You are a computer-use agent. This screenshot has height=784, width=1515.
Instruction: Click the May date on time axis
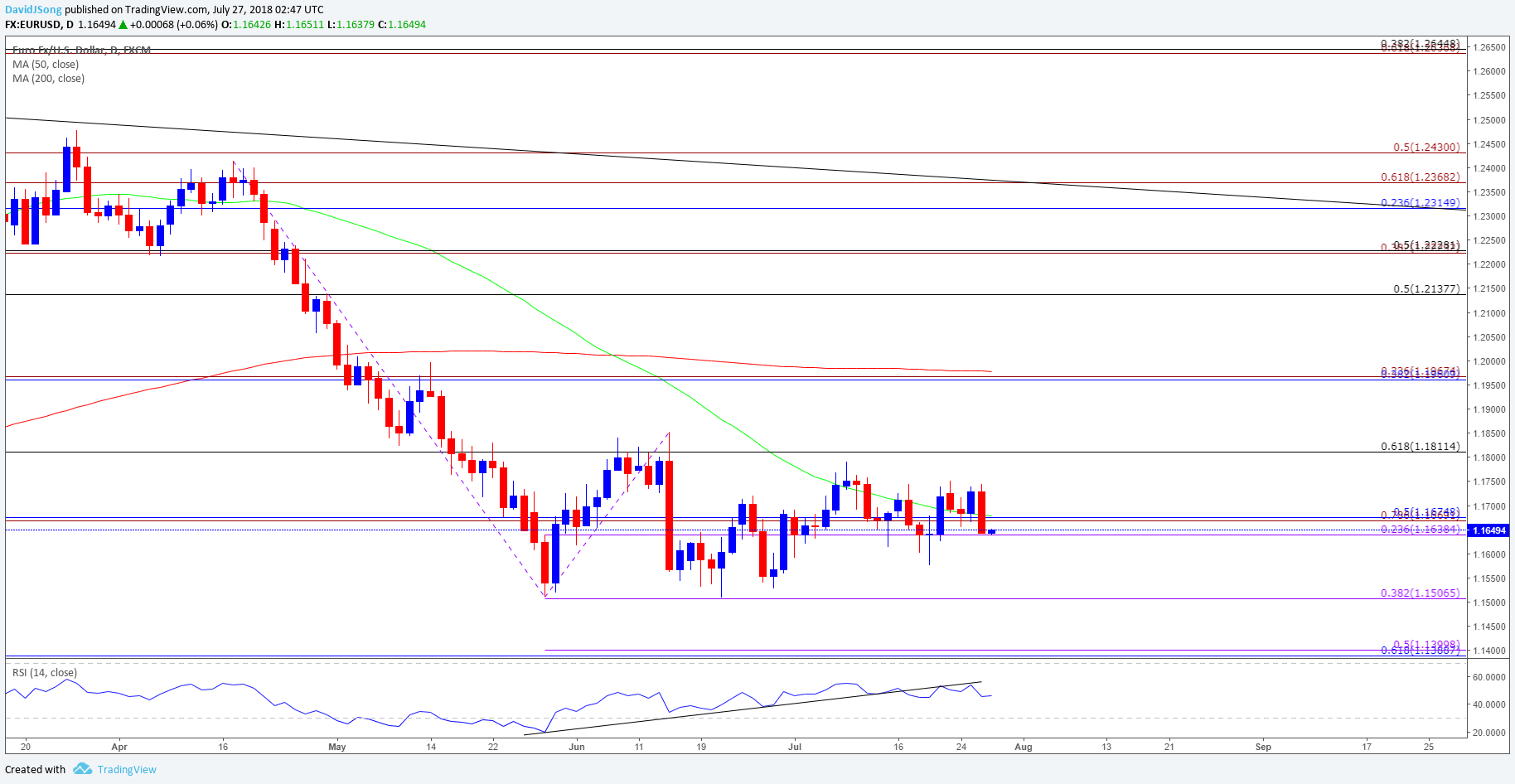pyautogui.click(x=337, y=747)
